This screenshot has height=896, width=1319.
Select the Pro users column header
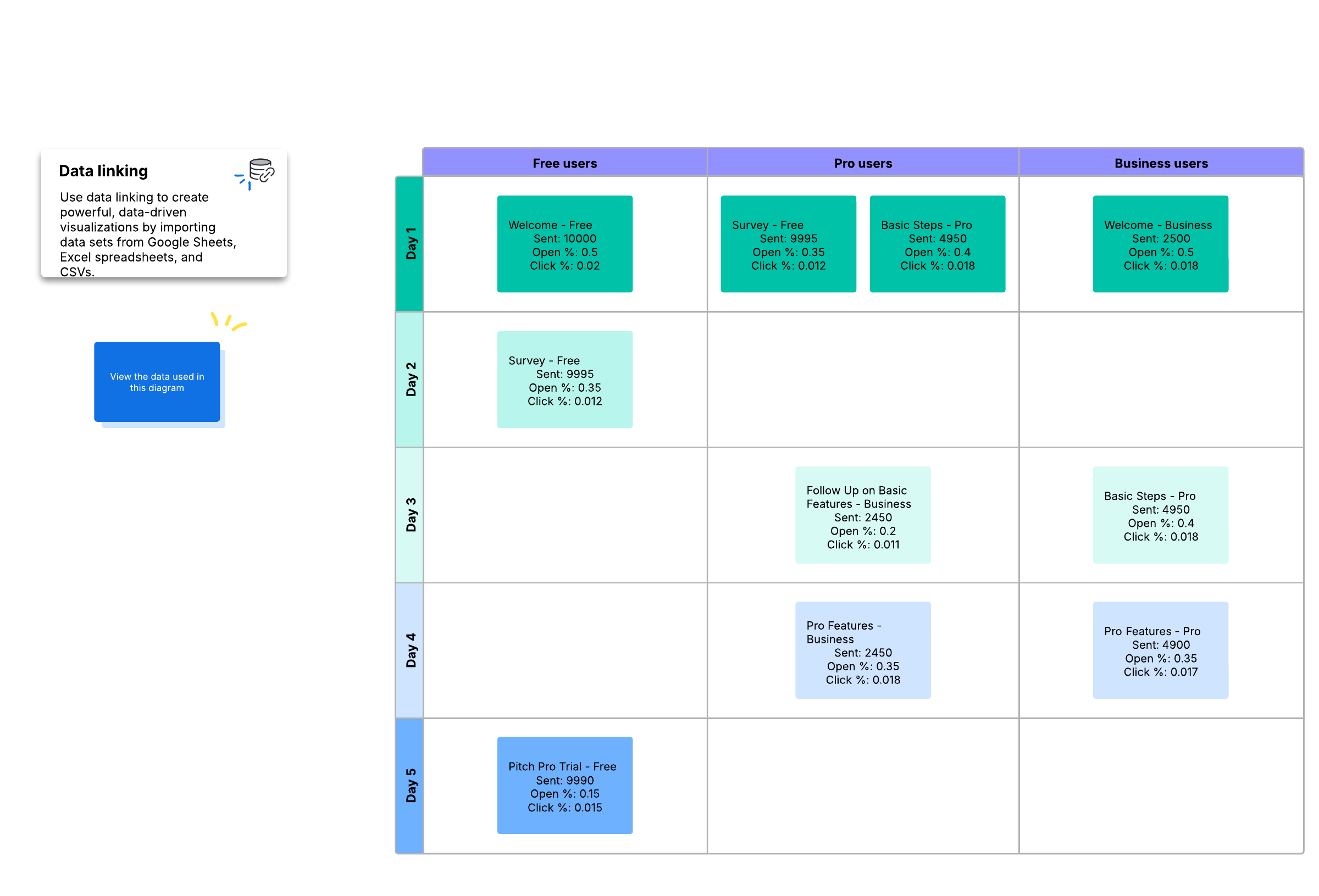(x=863, y=163)
